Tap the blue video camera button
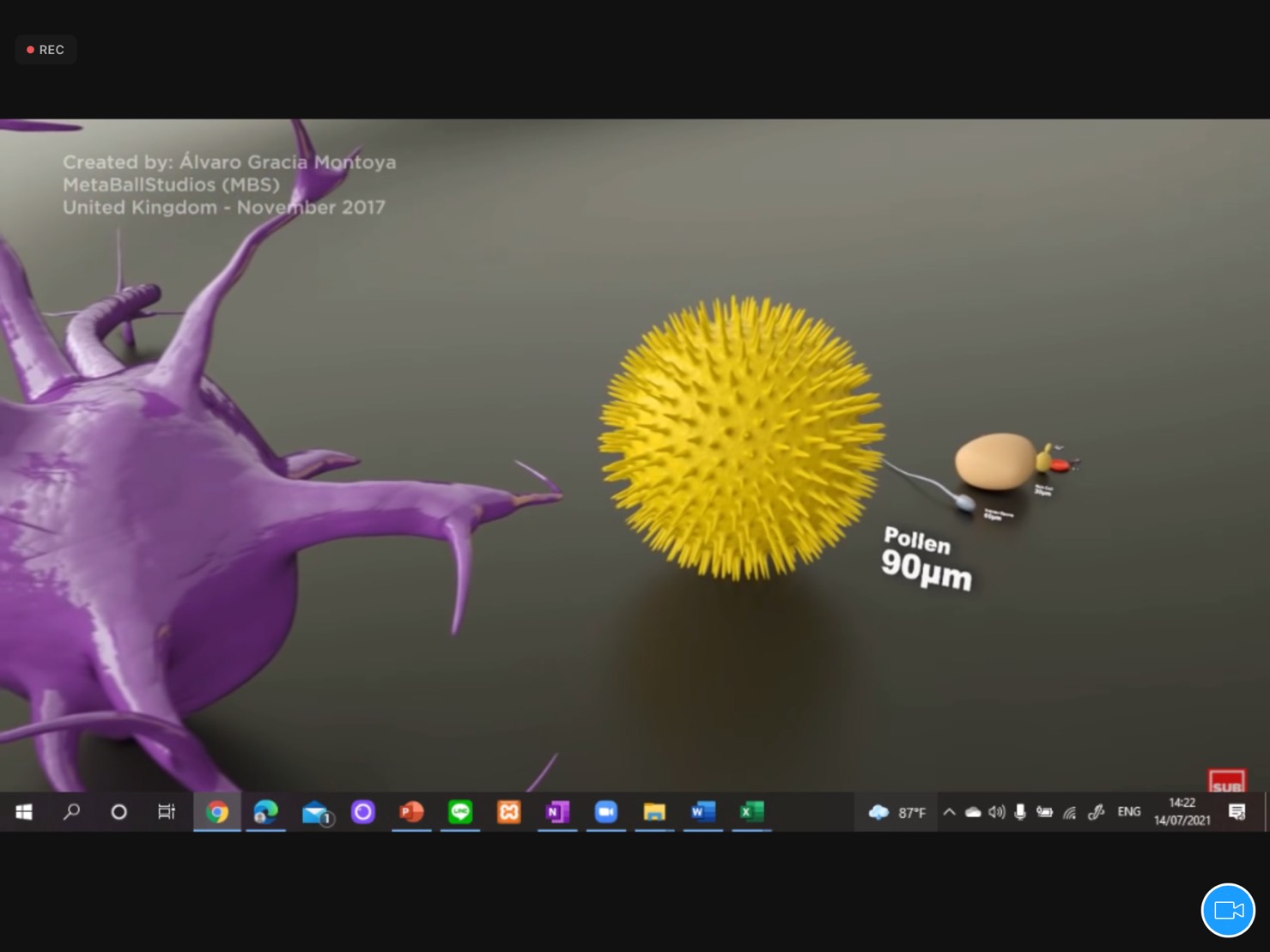The width and height of the screenshot is (1270, 952). tap(1228, 910)
